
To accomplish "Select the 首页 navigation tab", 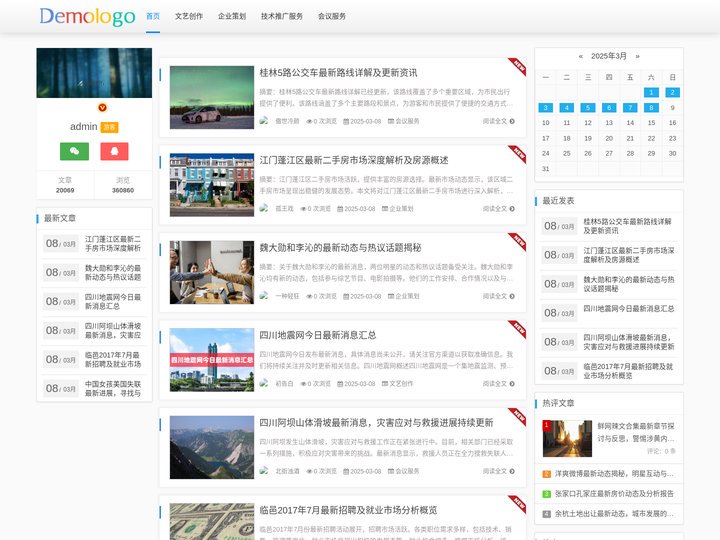I will 153,16.
